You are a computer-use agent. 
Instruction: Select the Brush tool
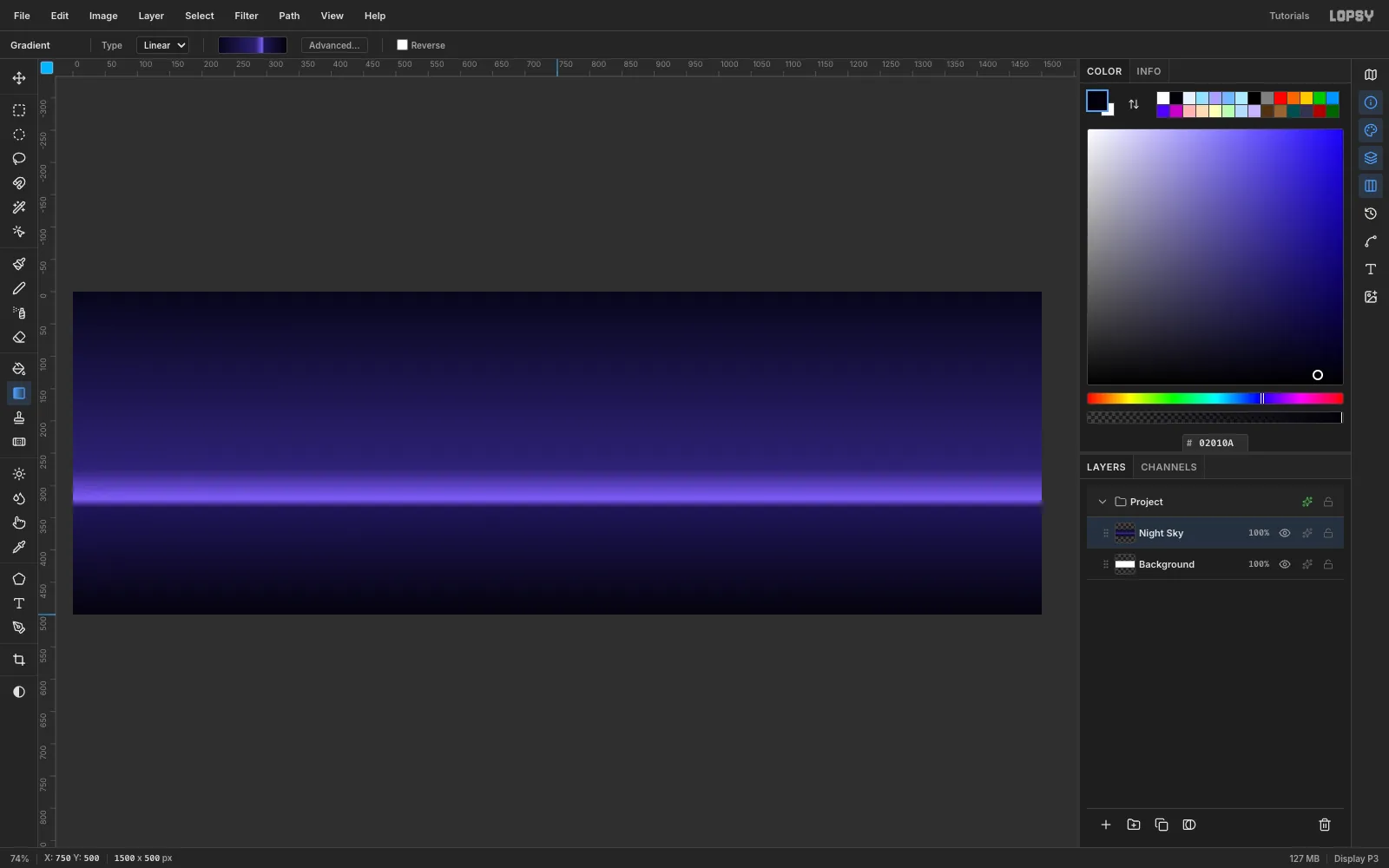pos(19,264)
